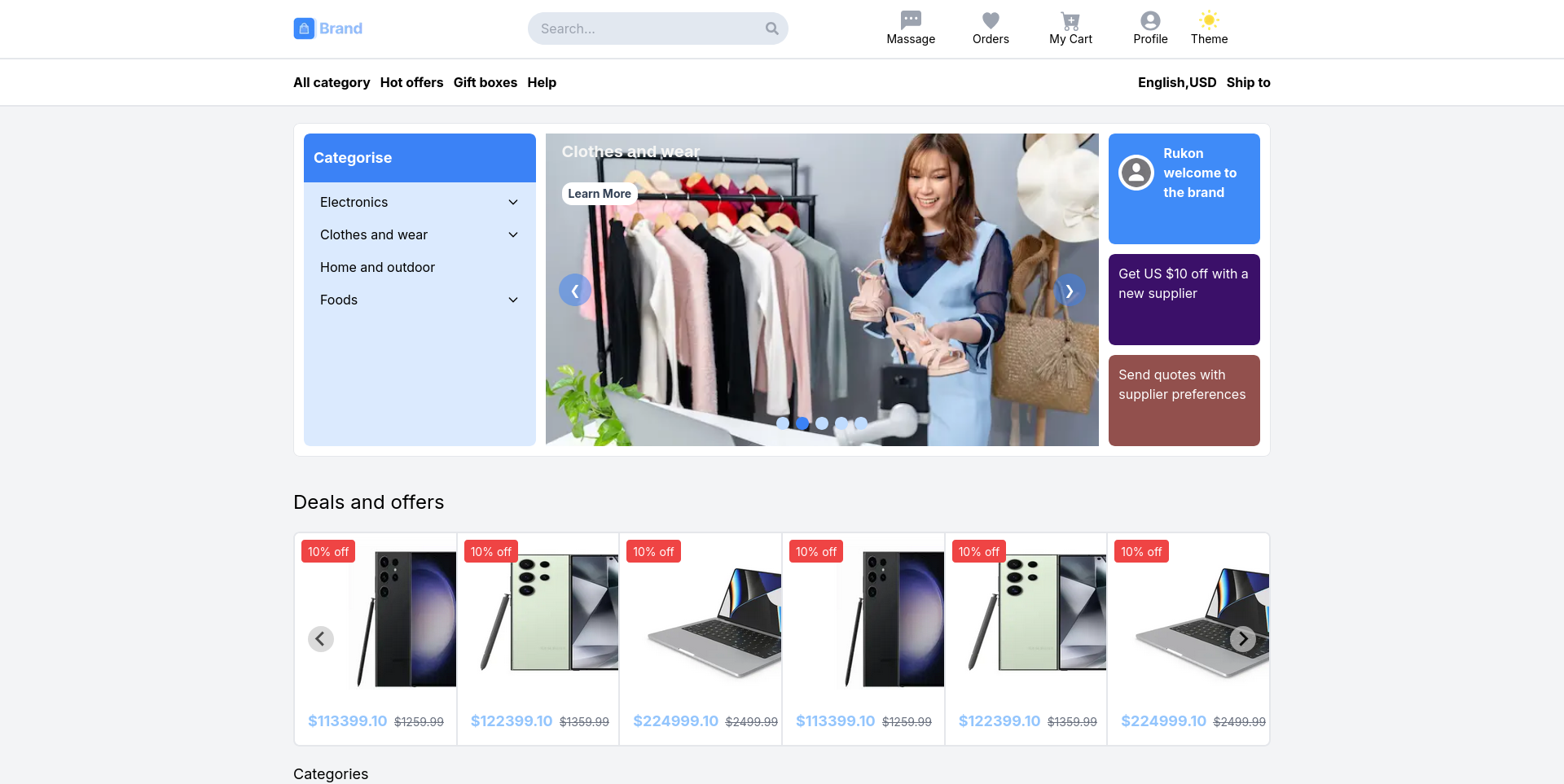This screenshot has width=1564, height=784.
Task: Click the Learn More button
Action: click(599, 194)
